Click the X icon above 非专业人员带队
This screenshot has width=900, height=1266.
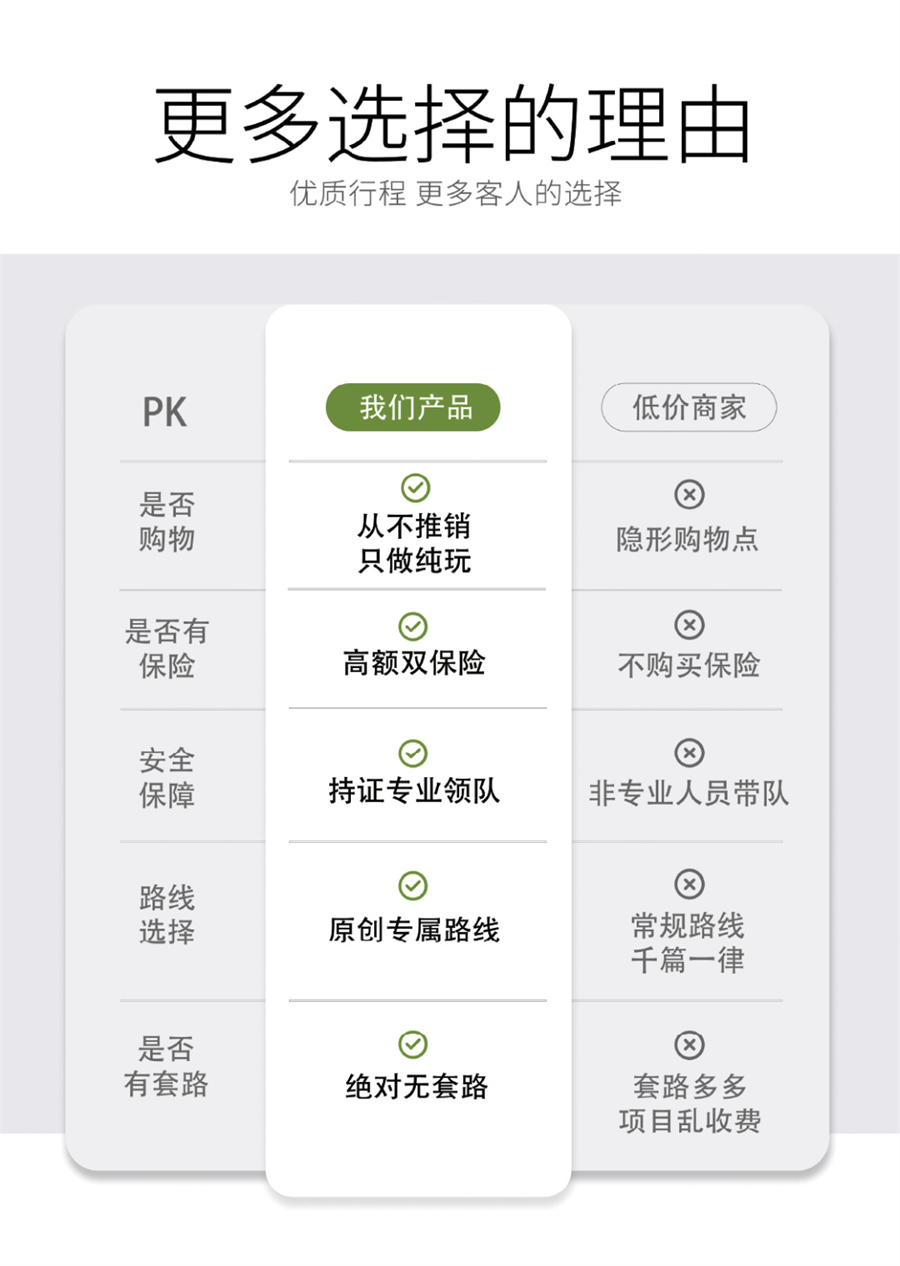[x=688, y=753]
